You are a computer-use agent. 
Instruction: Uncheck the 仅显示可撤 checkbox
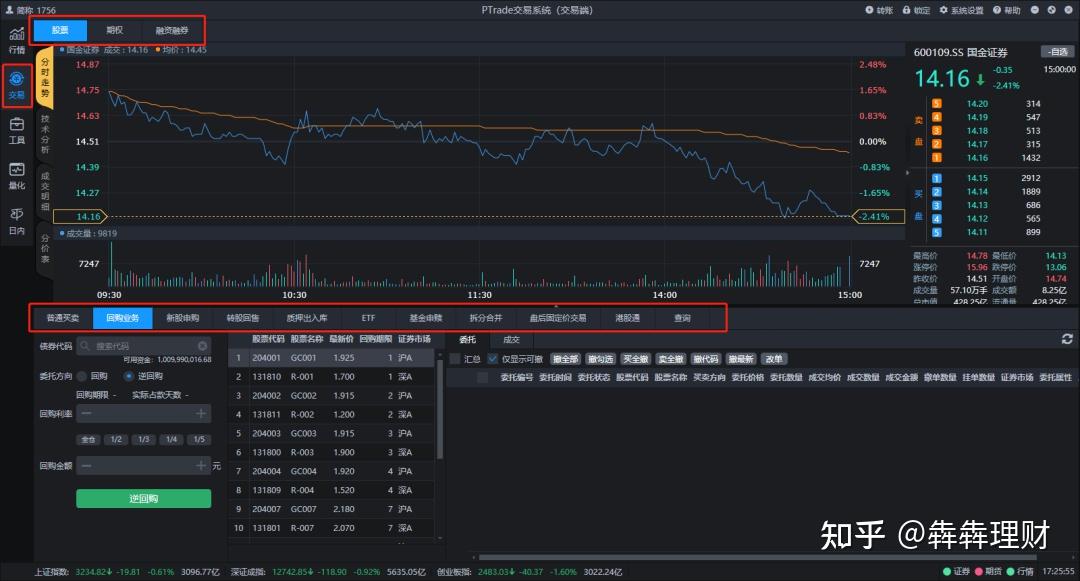coord(492,358)
